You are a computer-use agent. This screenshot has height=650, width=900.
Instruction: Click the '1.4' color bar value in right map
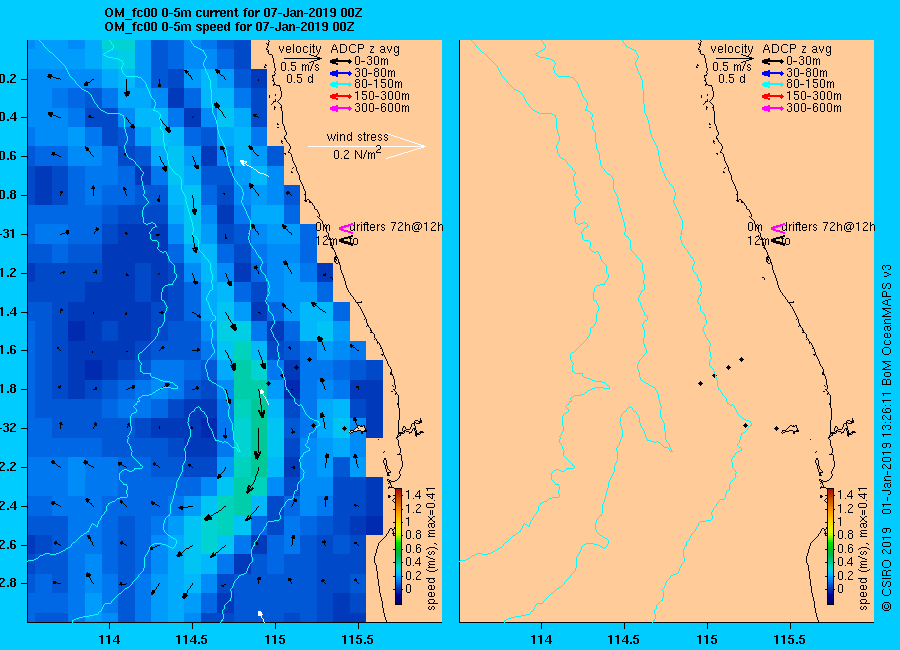pos(845,495)
